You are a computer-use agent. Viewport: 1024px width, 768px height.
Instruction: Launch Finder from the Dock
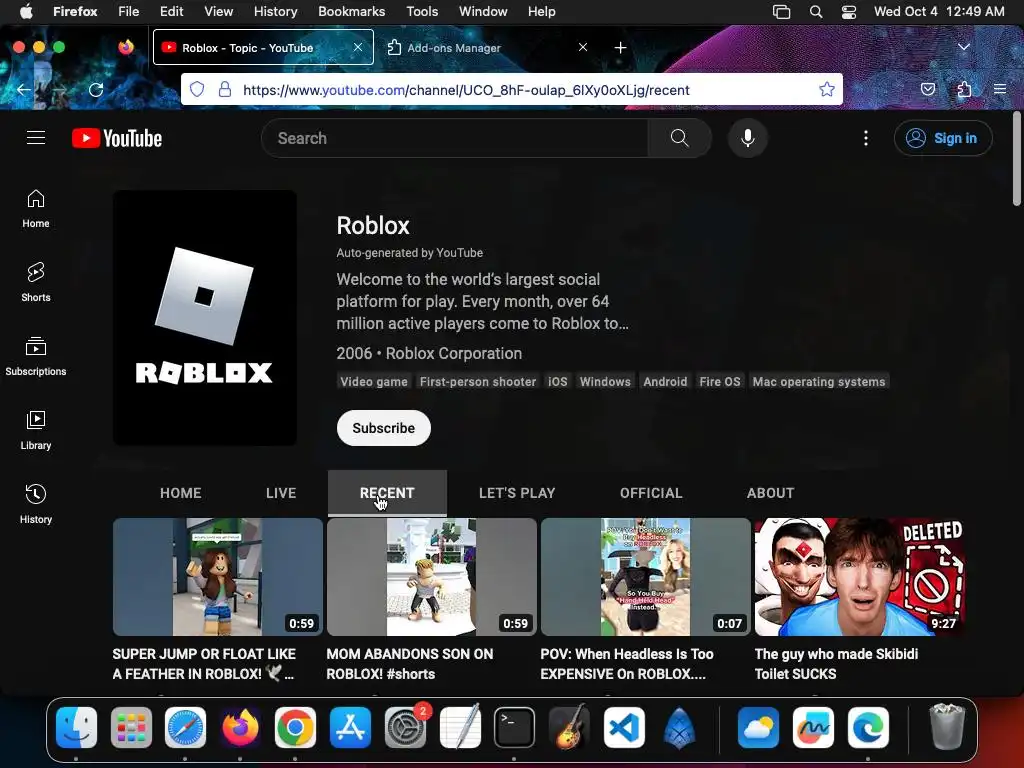pos(76,727)
